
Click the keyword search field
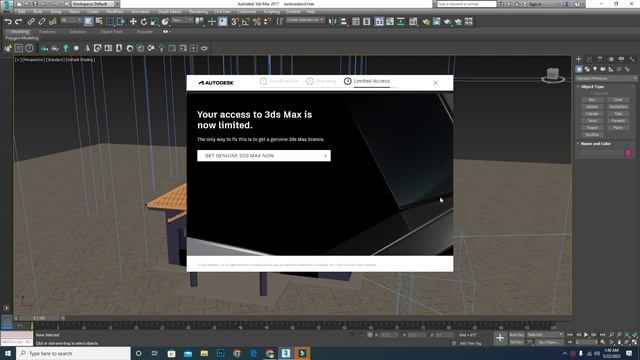coord(467,4)
